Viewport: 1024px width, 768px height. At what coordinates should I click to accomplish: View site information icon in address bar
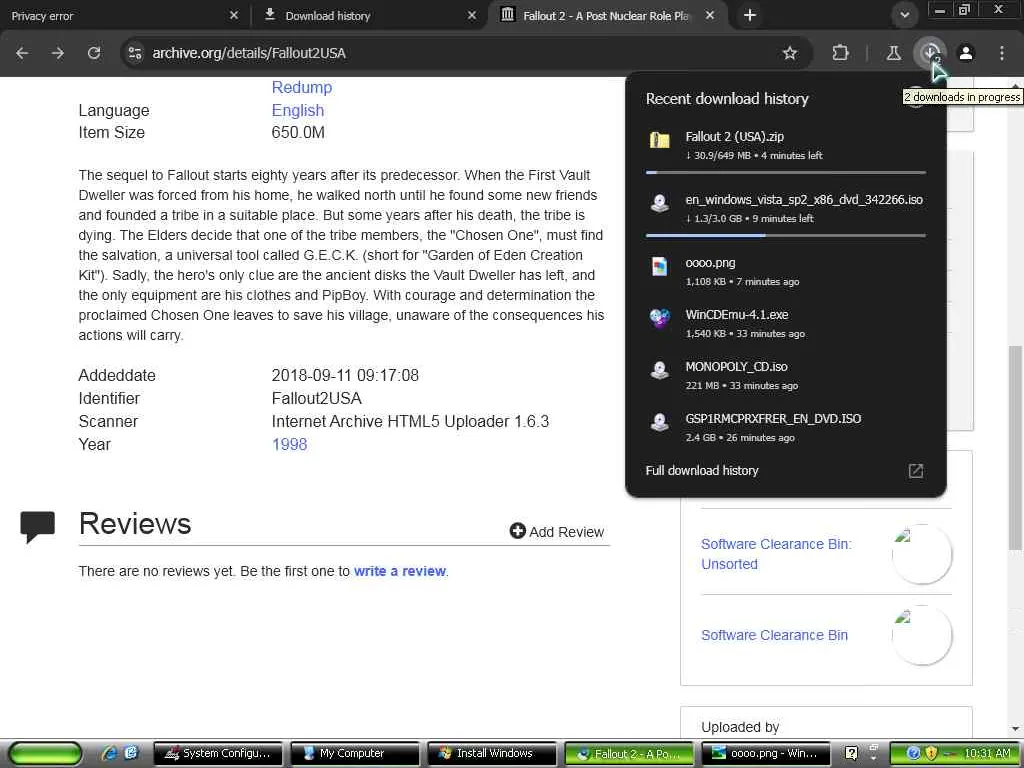click(x=135, y=53)
